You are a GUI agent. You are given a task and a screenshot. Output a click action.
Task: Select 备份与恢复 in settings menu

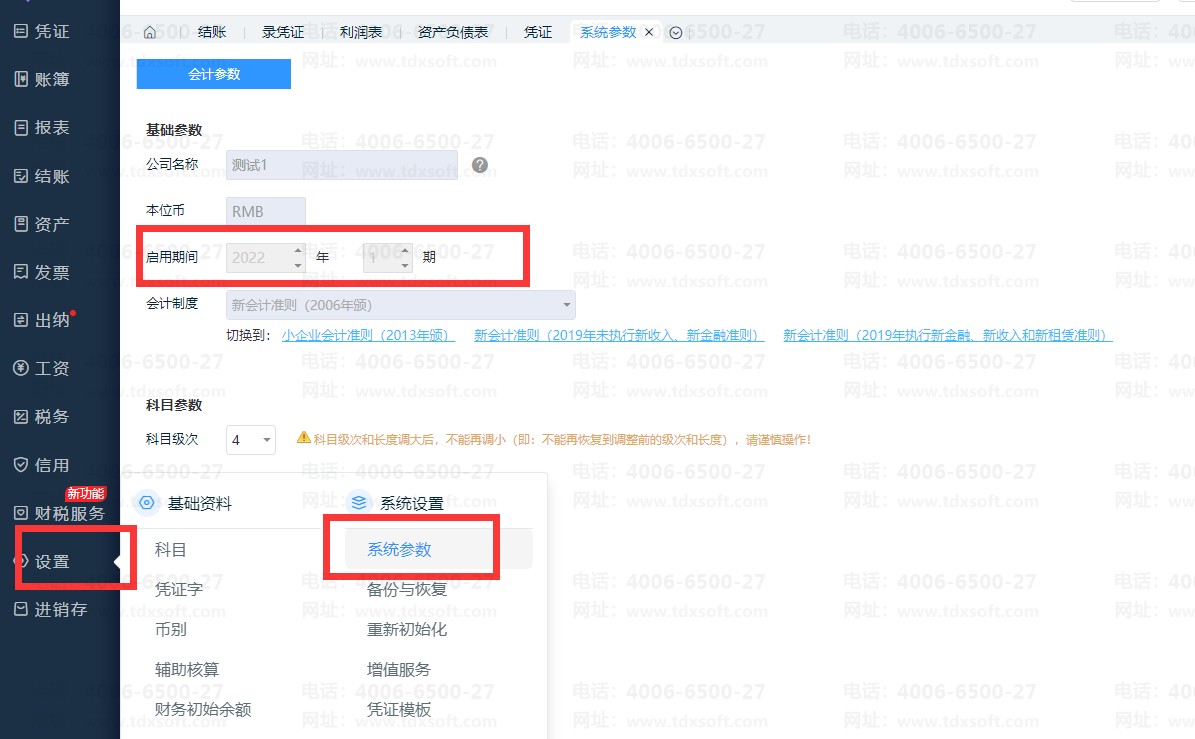(x=406, y=589)
